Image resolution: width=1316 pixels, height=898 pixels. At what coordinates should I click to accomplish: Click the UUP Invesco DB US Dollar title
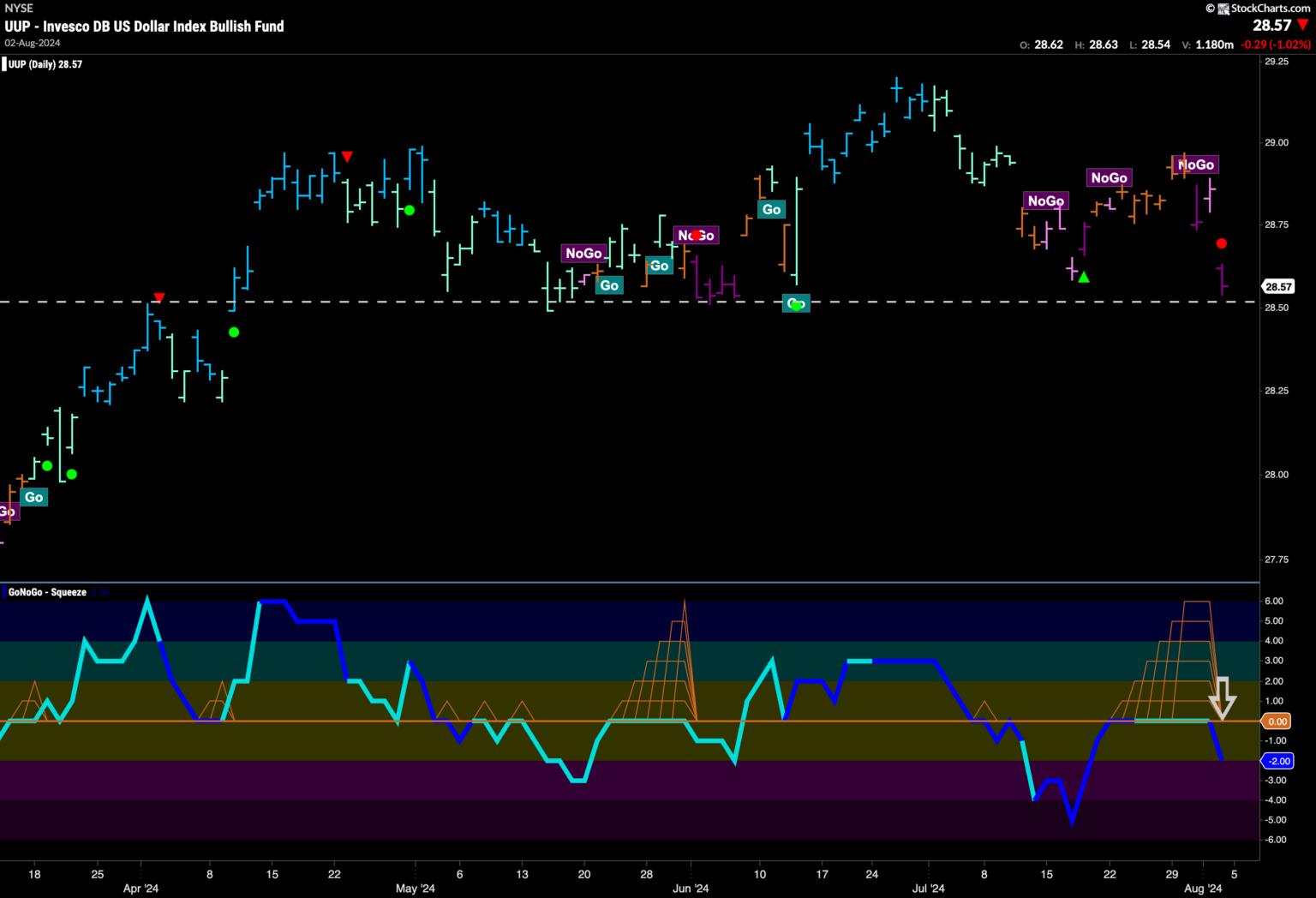point(144,27)
